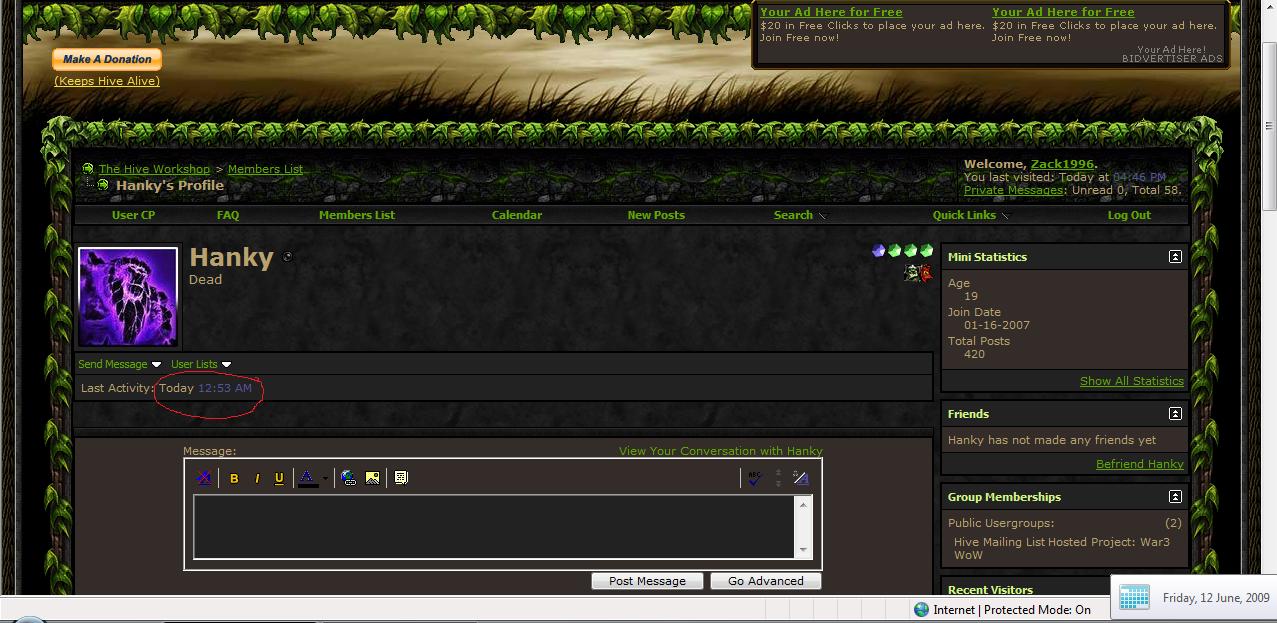Viewport: 1277px width, 623px height.
Task: Open the Private Messages link
Action: pos(1013,190)
